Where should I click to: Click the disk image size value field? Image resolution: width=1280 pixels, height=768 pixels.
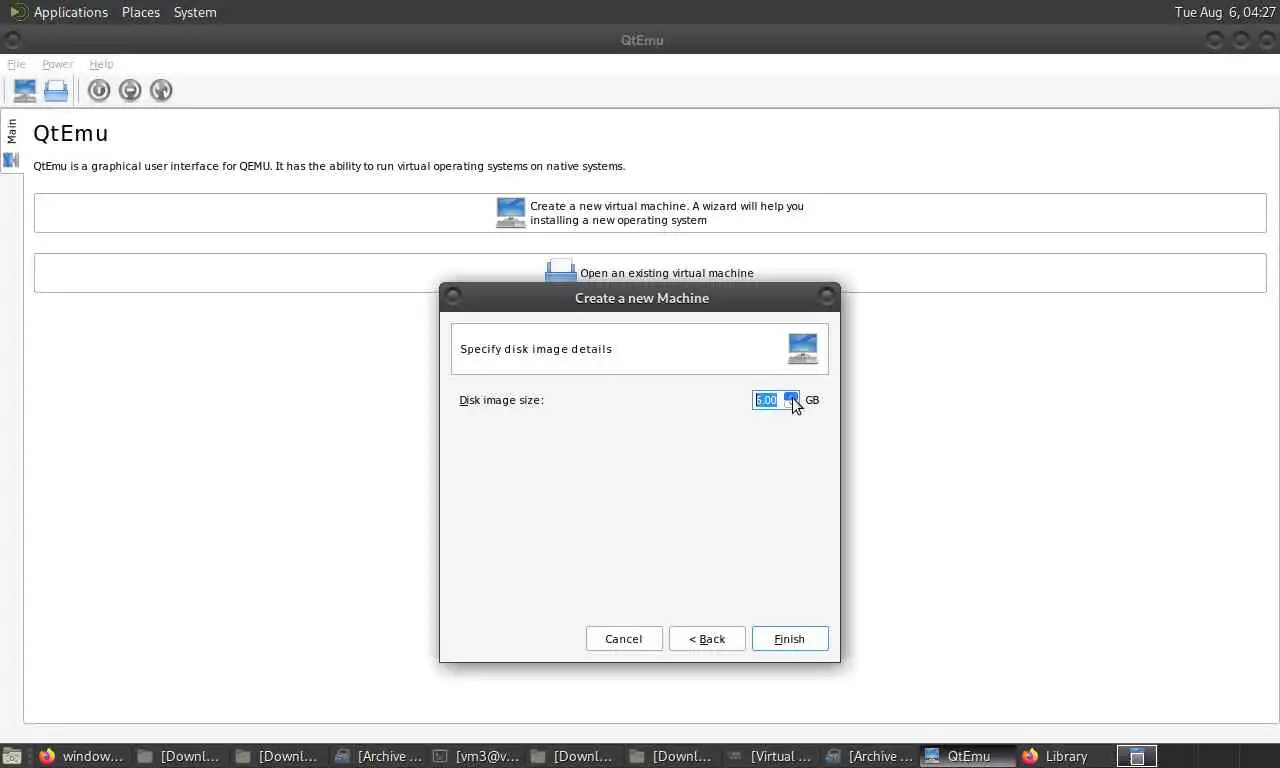pyautogui.click(x=767, y=400)
